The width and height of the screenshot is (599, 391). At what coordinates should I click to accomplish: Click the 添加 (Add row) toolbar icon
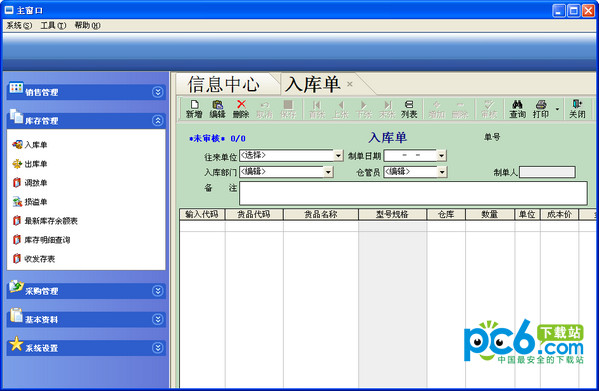[x=437, y=109]
